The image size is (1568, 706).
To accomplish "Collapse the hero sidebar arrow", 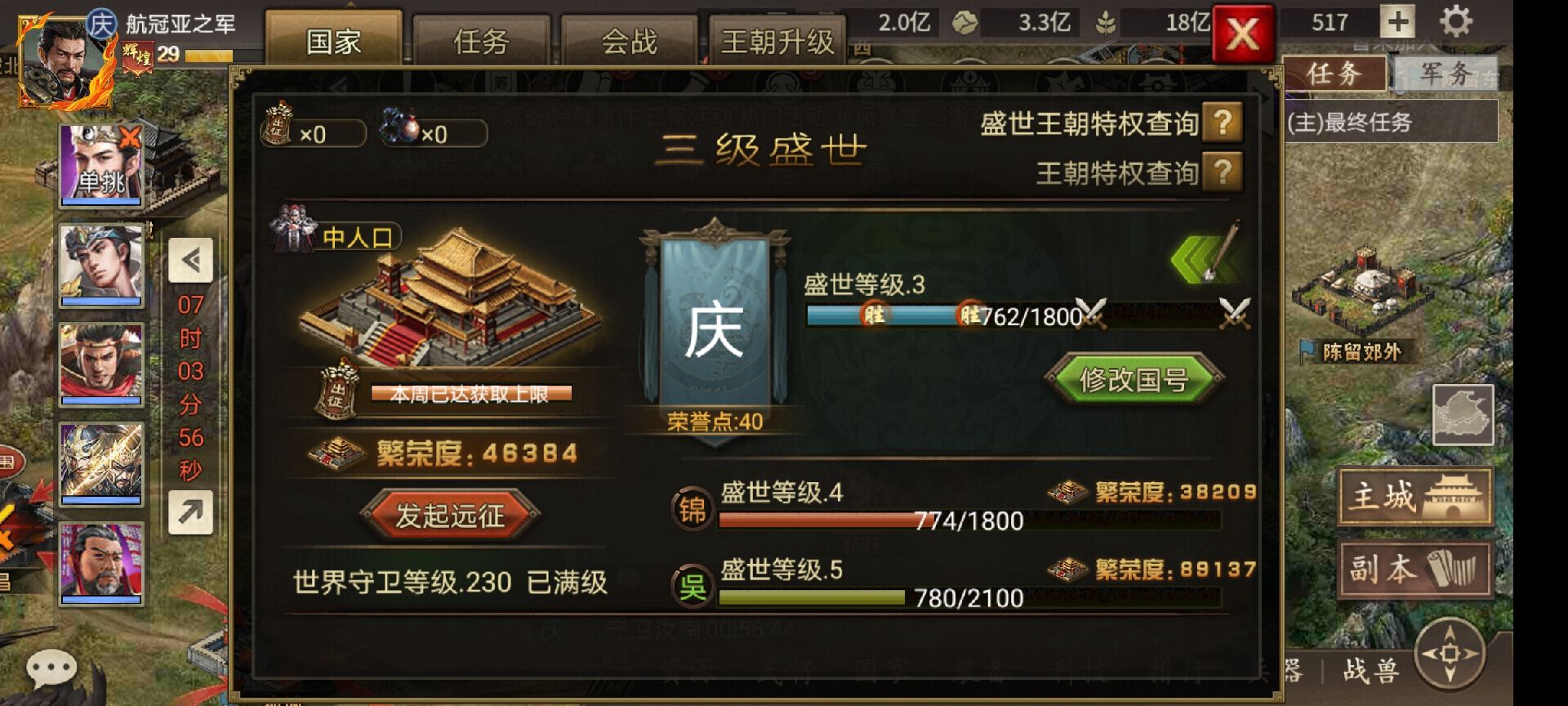I will tap(190, 260).
